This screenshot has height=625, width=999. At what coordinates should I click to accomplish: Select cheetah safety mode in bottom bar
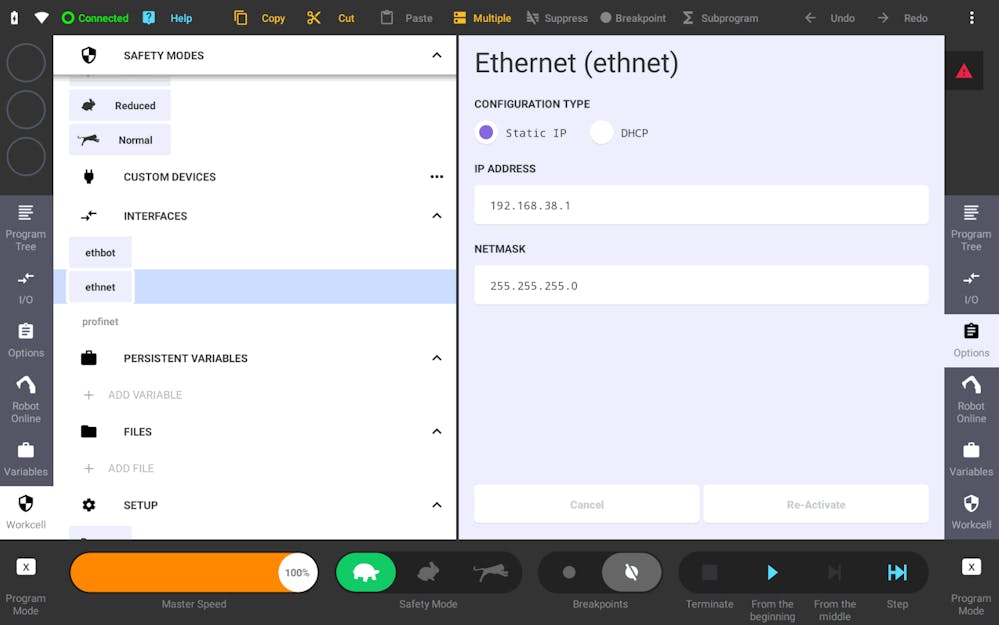491,572
